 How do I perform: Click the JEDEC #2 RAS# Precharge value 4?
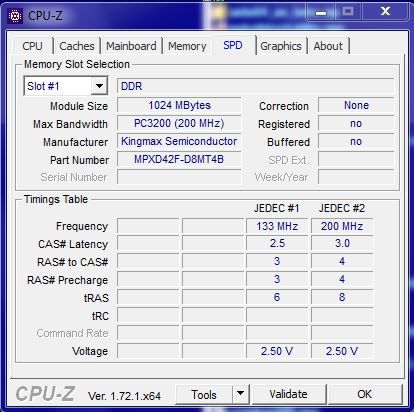point(342,279)
